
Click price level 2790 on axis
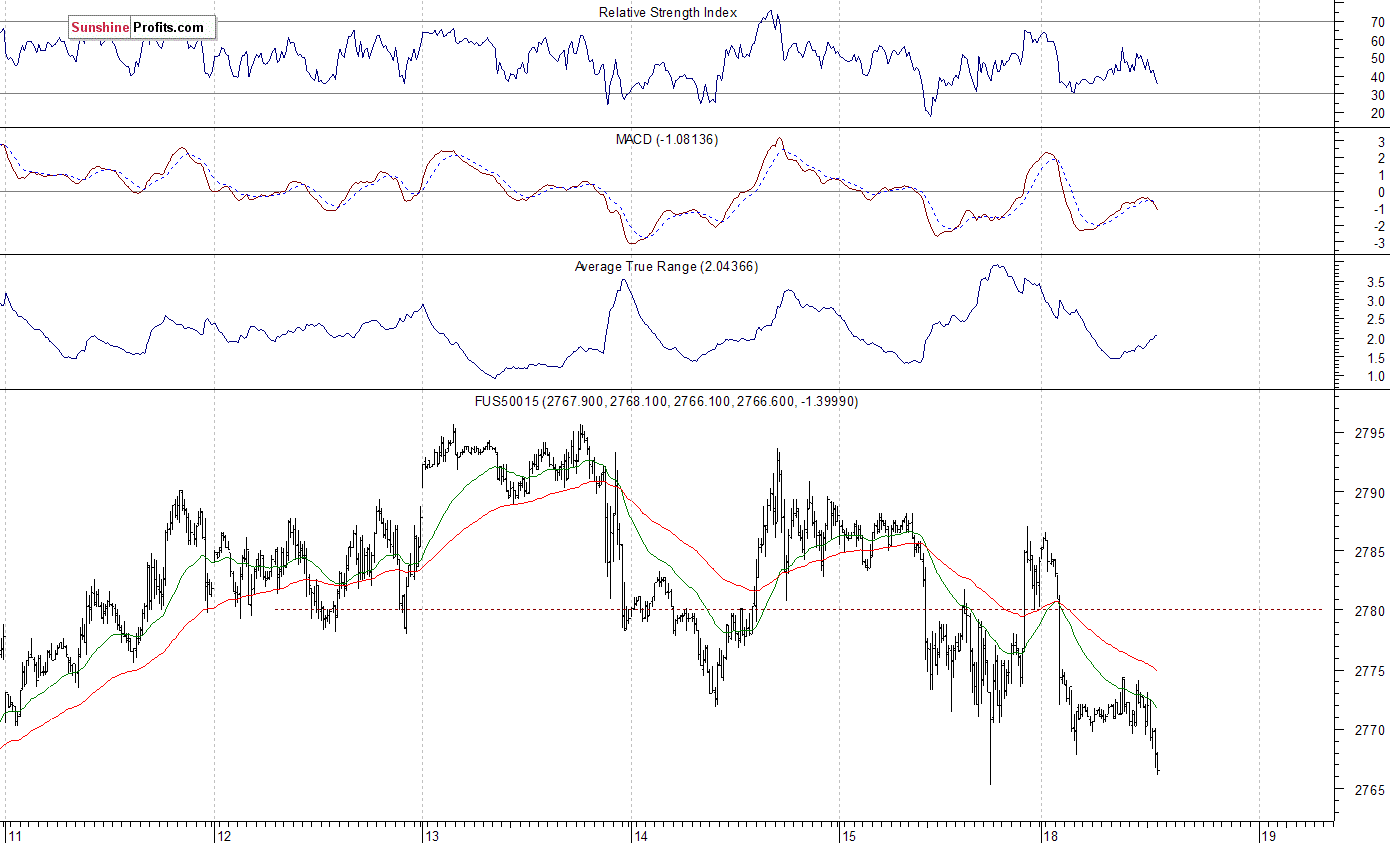pos(1369,493)
